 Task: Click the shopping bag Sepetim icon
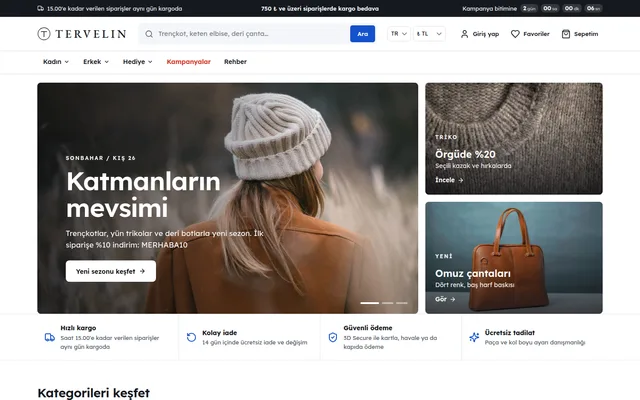click(x=566, y=34)
